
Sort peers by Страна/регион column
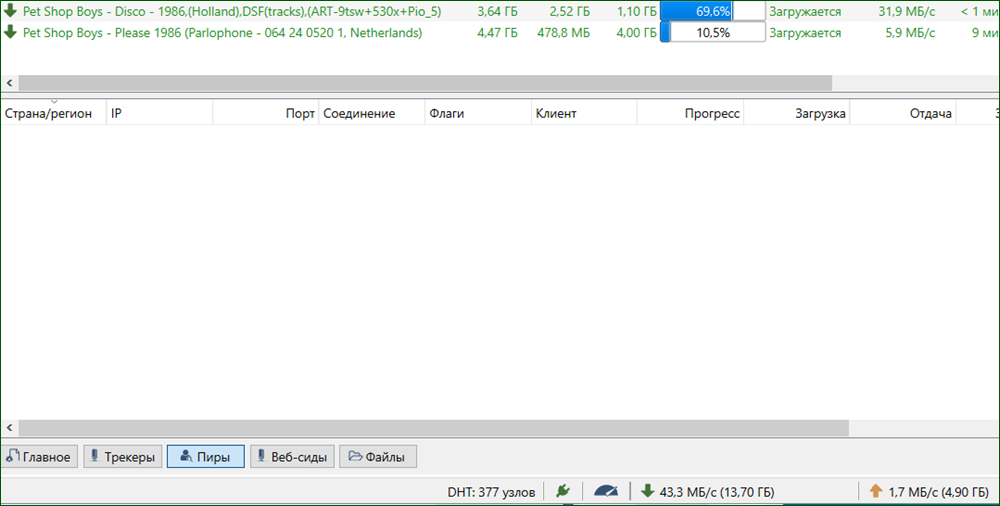[54, 114]
